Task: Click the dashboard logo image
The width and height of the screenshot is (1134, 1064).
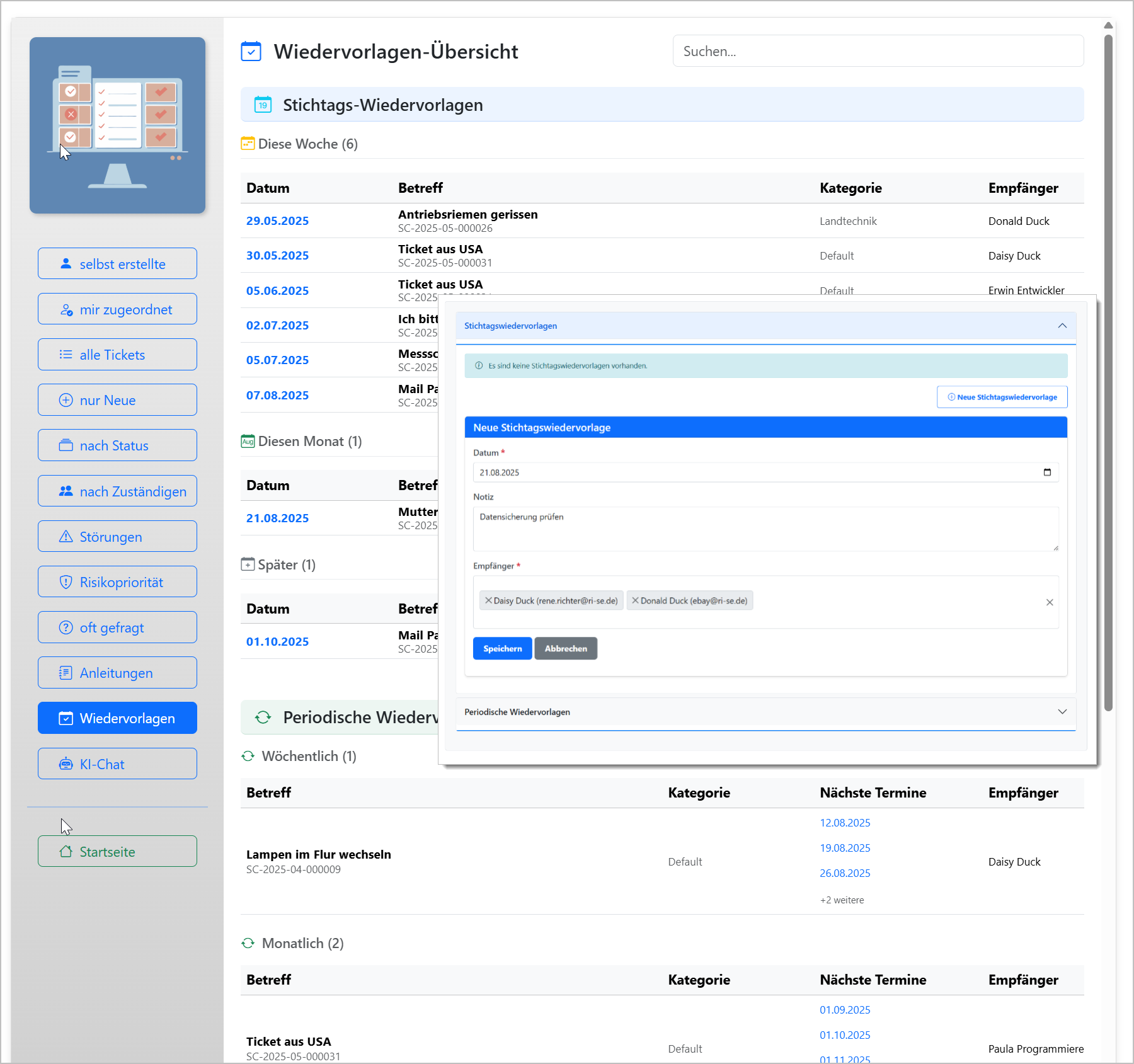Action: (x=117, y=125)
